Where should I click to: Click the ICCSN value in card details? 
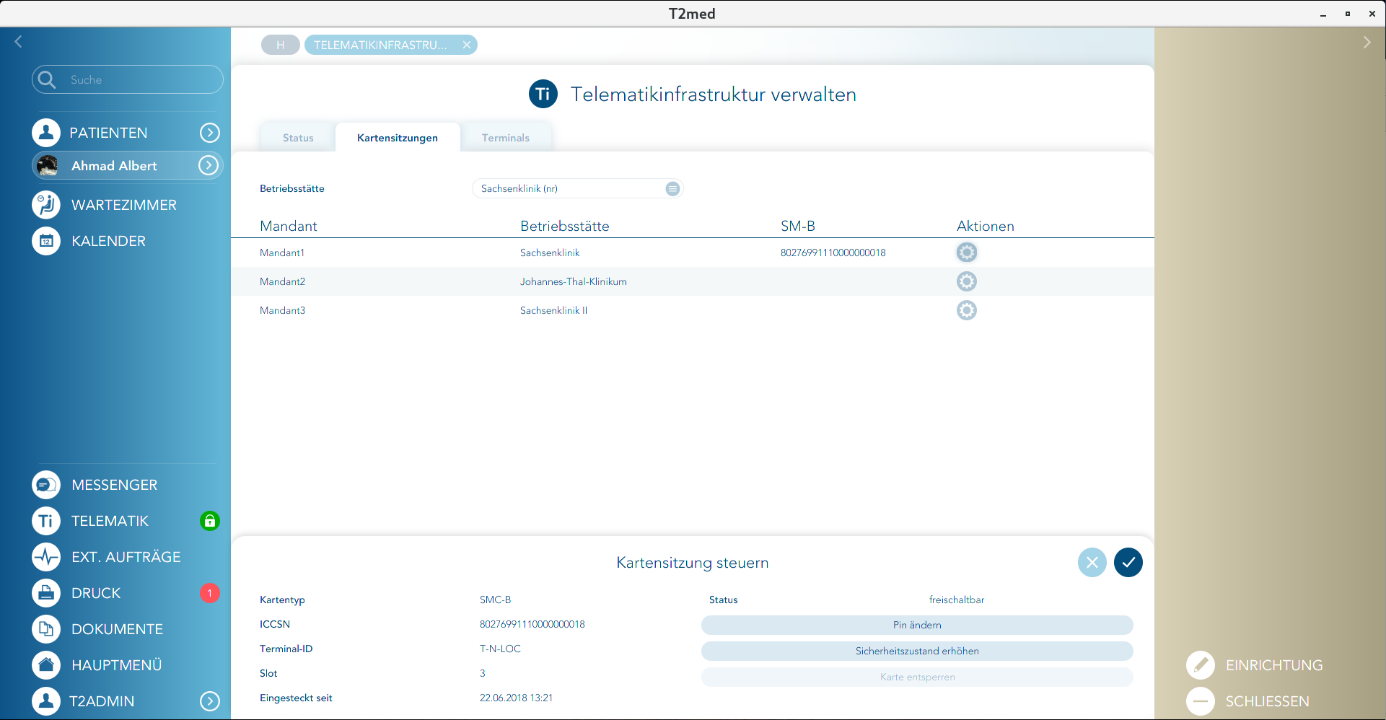[x=532, y=625]
